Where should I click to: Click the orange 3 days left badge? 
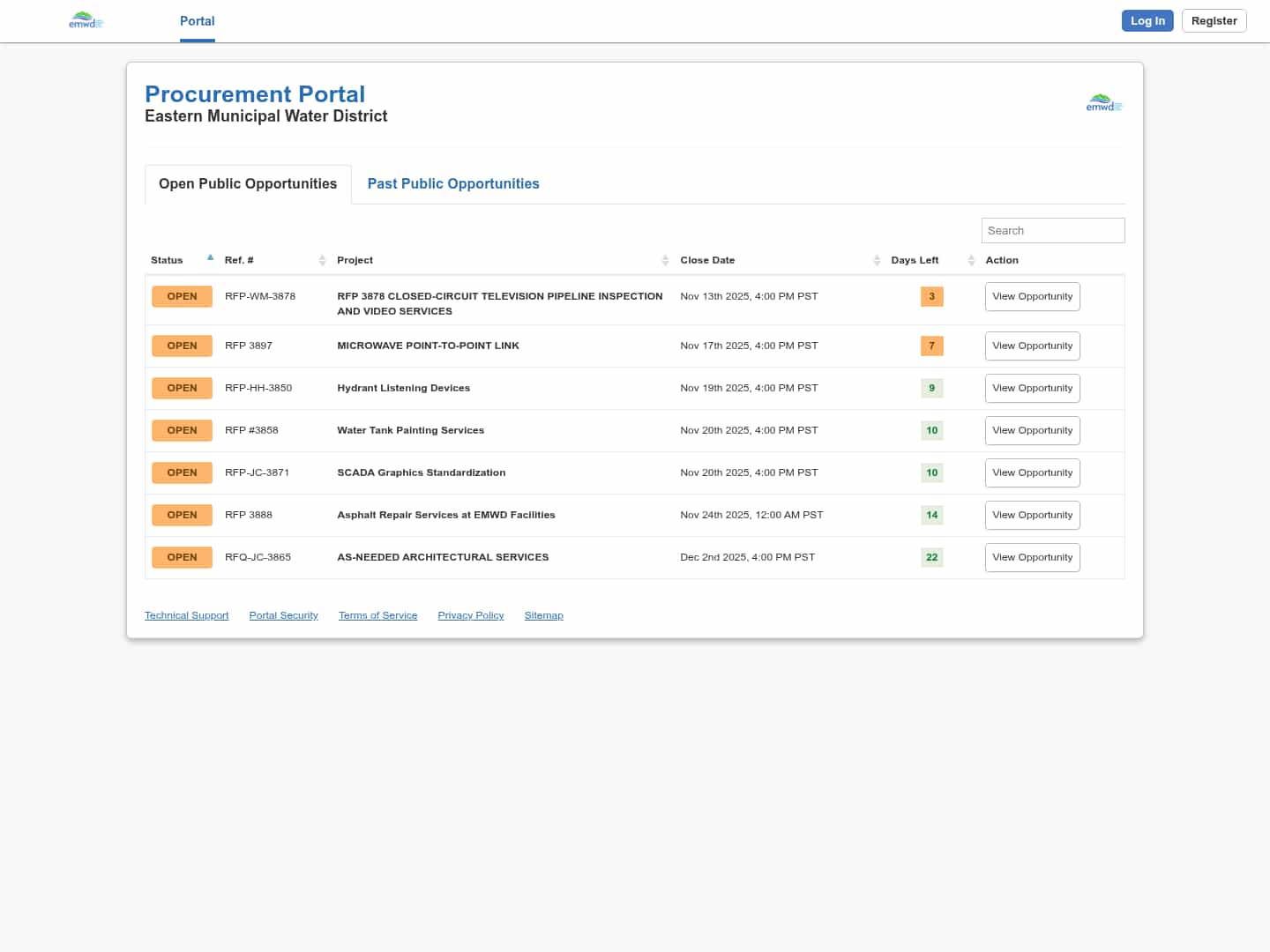coord(931,297)
